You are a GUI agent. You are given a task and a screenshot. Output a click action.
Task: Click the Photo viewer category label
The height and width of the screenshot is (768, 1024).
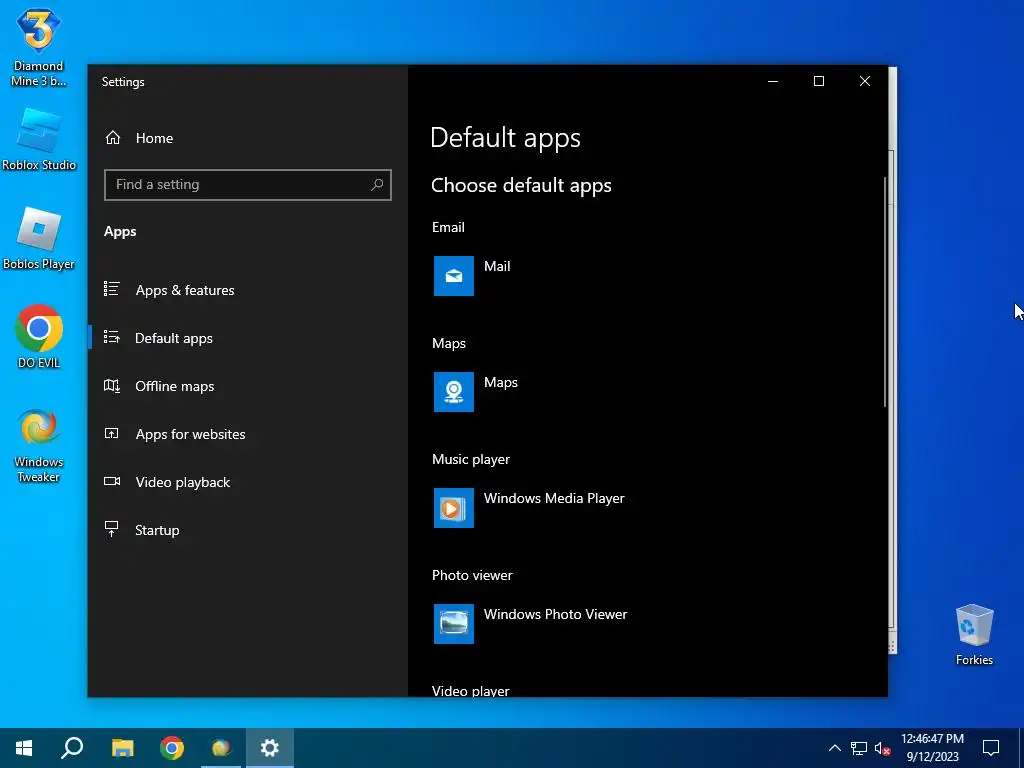pyautogui.click(x=472, y=575)
